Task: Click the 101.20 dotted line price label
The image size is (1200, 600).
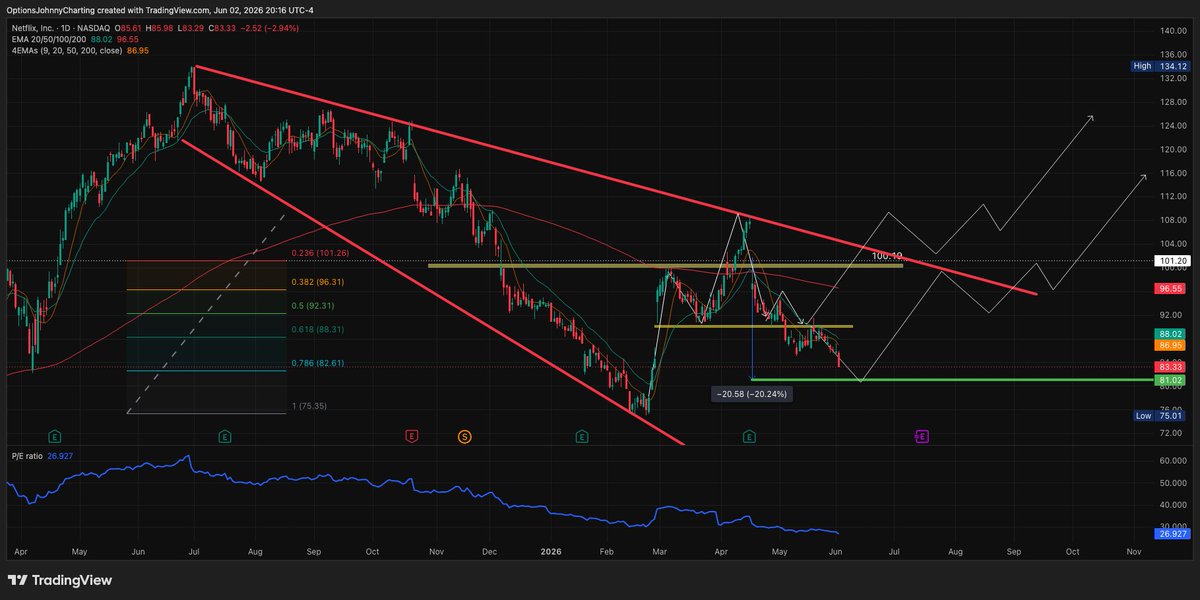Action: tap(1172, 261)
